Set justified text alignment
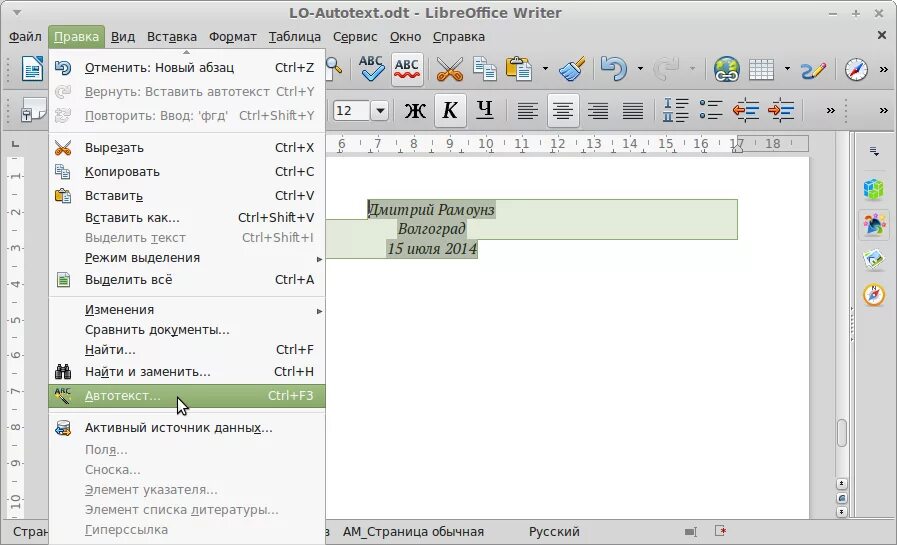 [633, 110]
